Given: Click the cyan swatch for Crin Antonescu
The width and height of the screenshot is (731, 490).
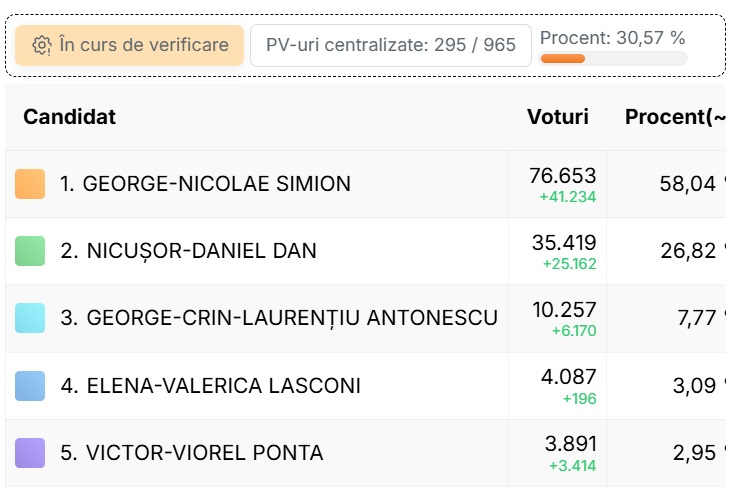Looking at the screenshot, I should click(x=30, y=318).
